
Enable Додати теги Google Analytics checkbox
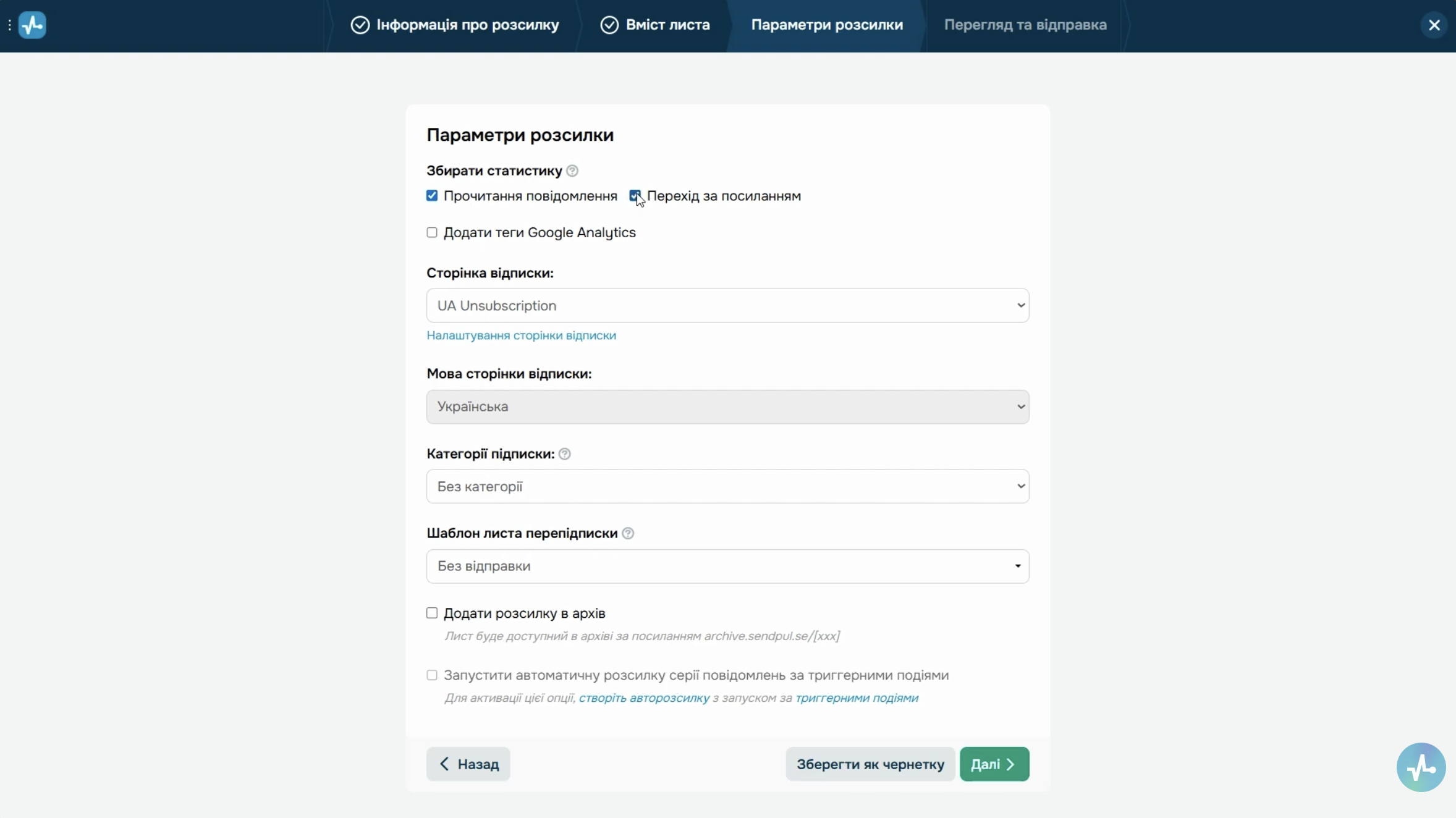tap(432, 232)
